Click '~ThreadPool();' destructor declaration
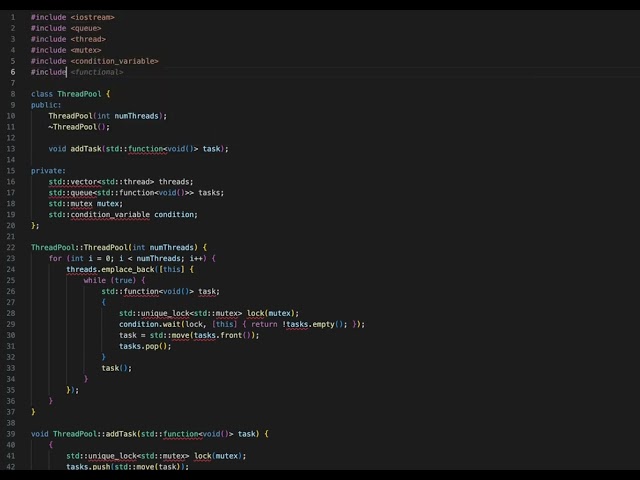Screen dimensions: 640x480 (x=79, y=127)
